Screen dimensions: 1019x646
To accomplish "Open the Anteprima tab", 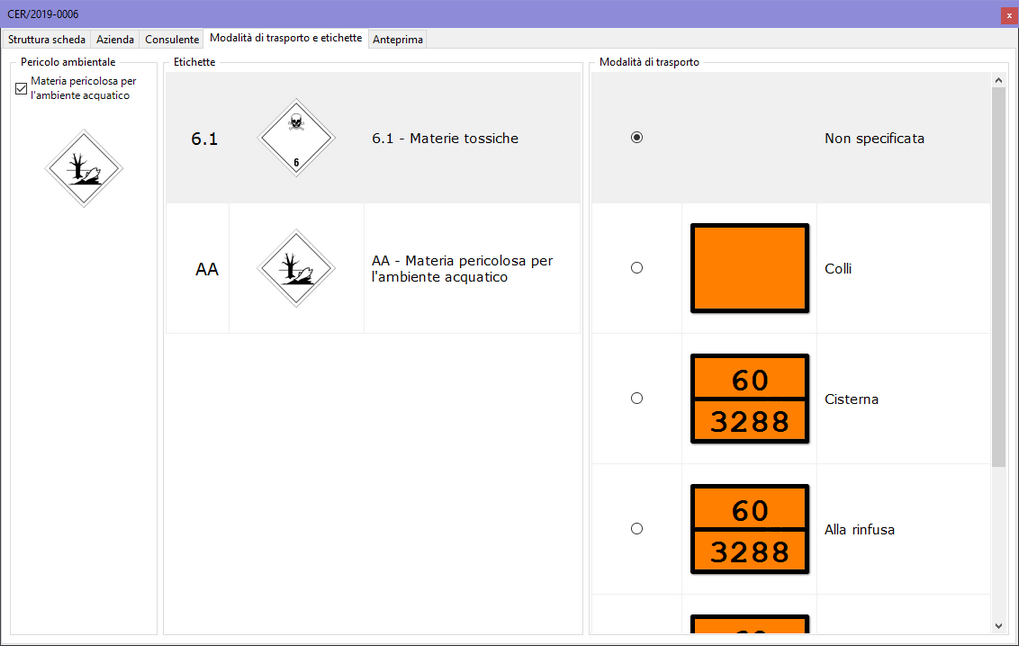I will 398,40.
